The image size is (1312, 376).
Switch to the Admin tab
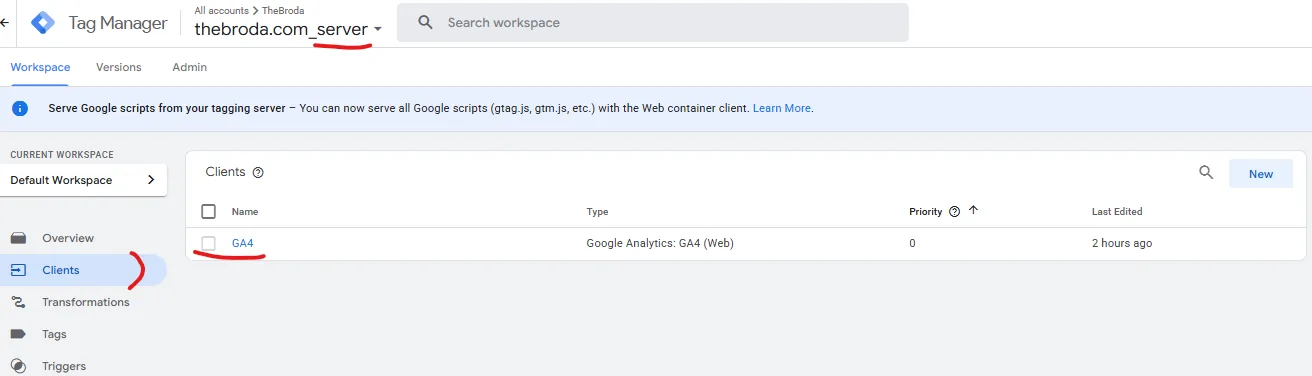click(190, 67)
